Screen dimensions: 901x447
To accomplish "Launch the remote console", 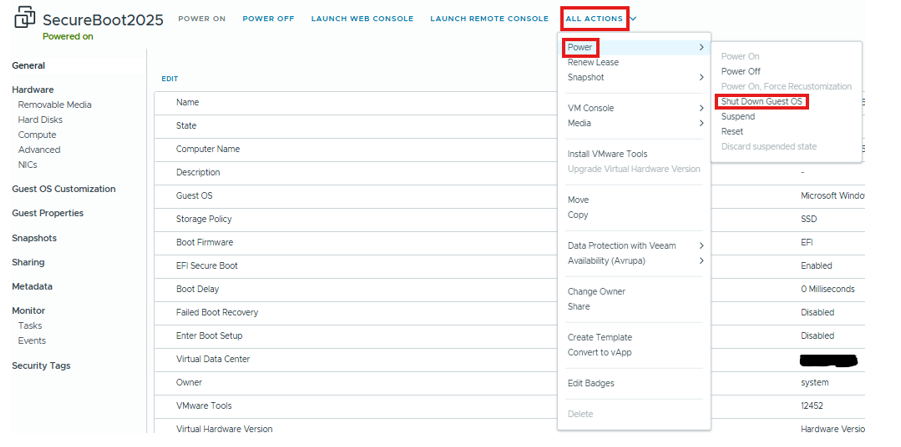I will pyautogui.click(x=490, y=19).
